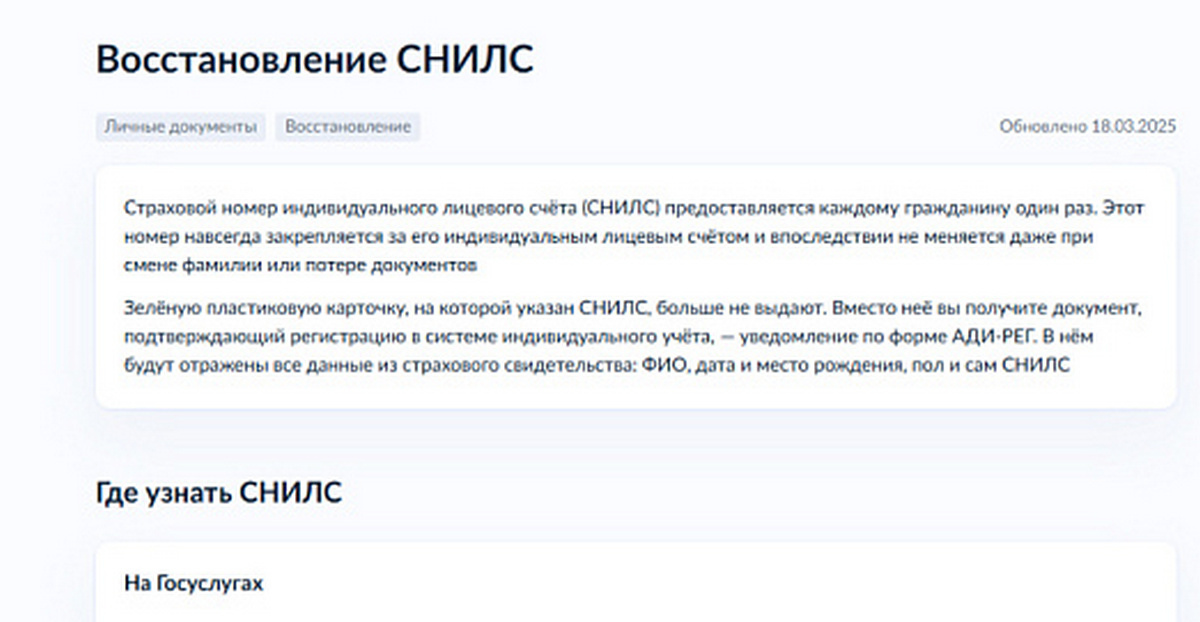Click the "Где узнать СНИЛС" section heading
The width and height of the screenshot is (1200, 622).
pos(219,492)
